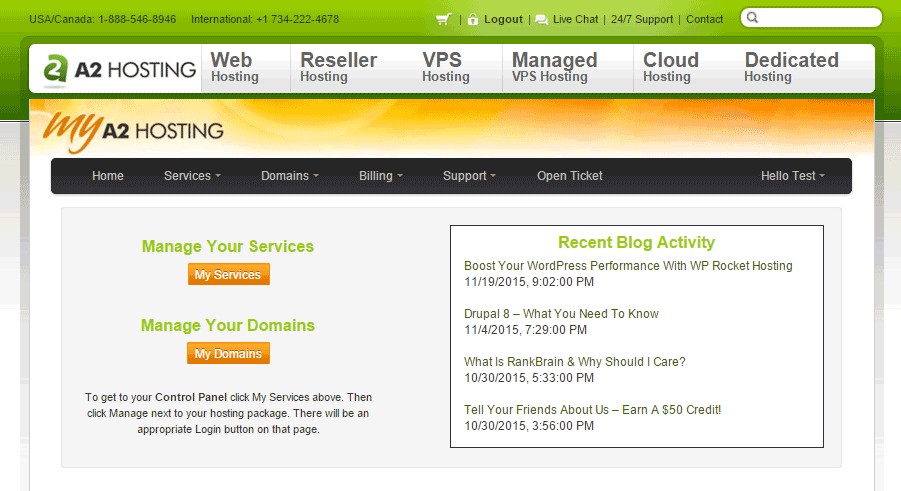
Task: Click the My Services button
Action: tap(229, 275)
